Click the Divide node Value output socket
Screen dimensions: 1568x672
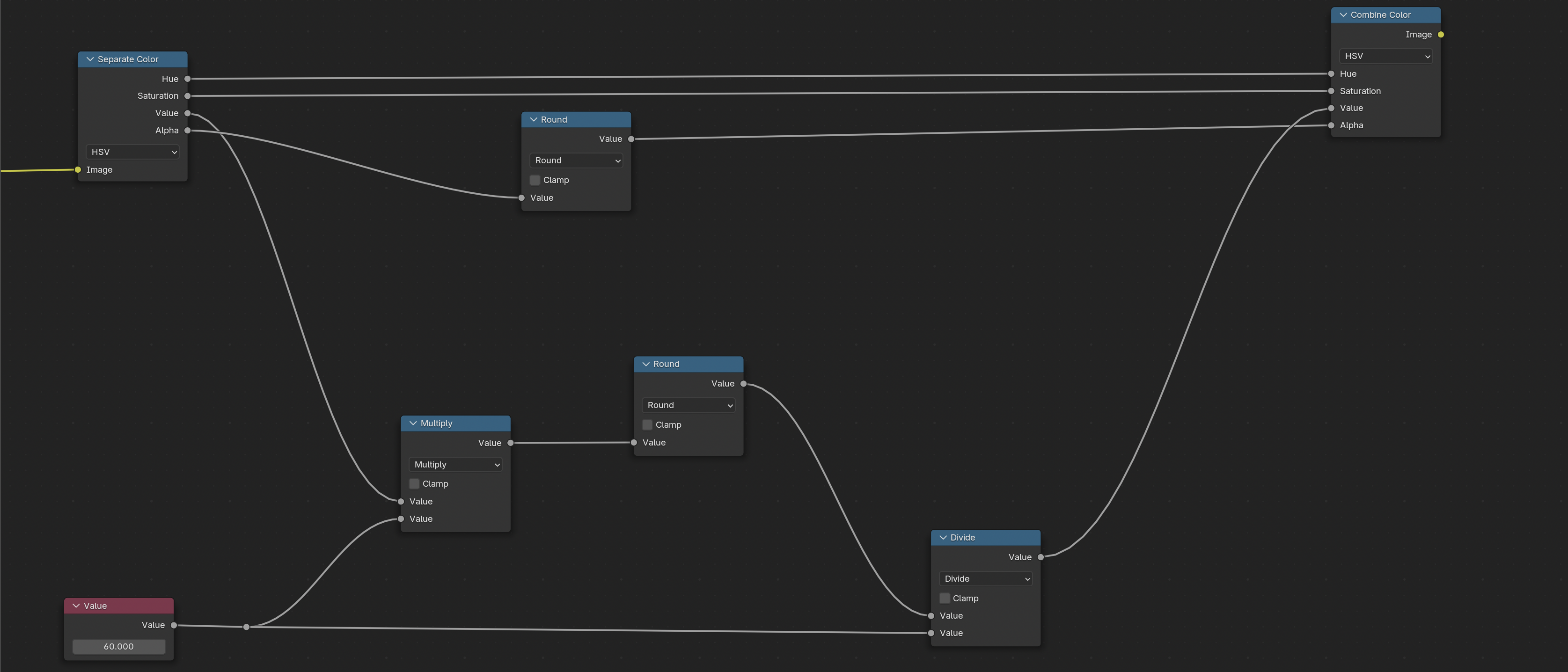(1040, 557)
